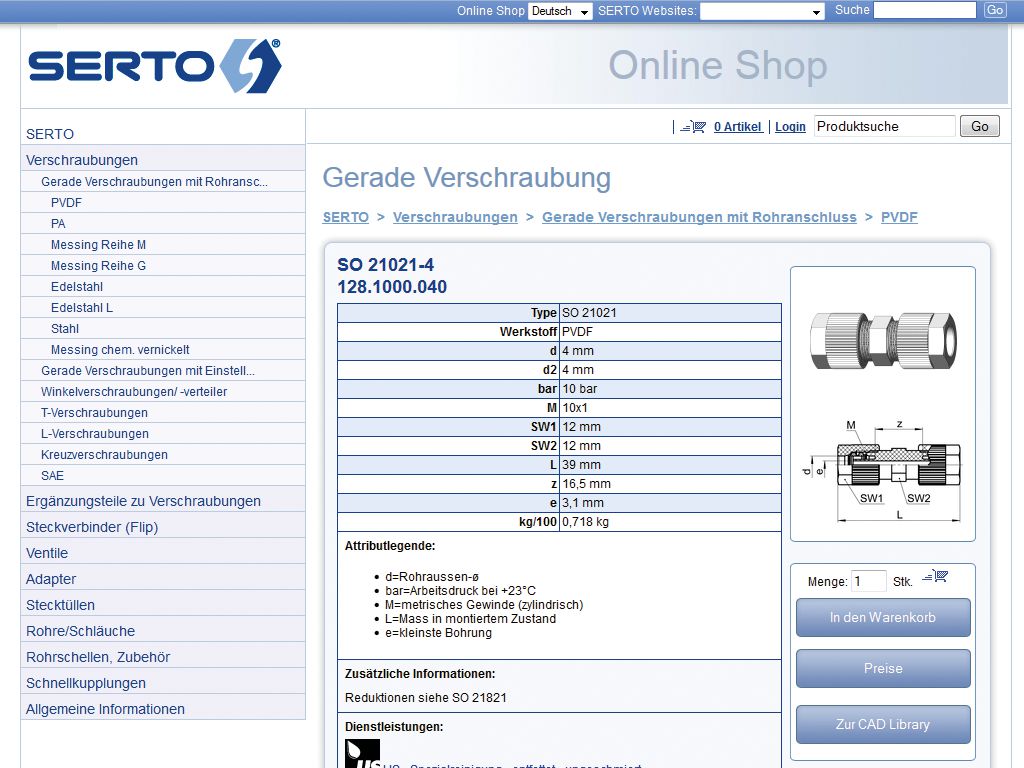The height and width of the screenshot is (768, 1024).
Task: Choose Messing Reihe G in sidebar
Action: point(99,265)
